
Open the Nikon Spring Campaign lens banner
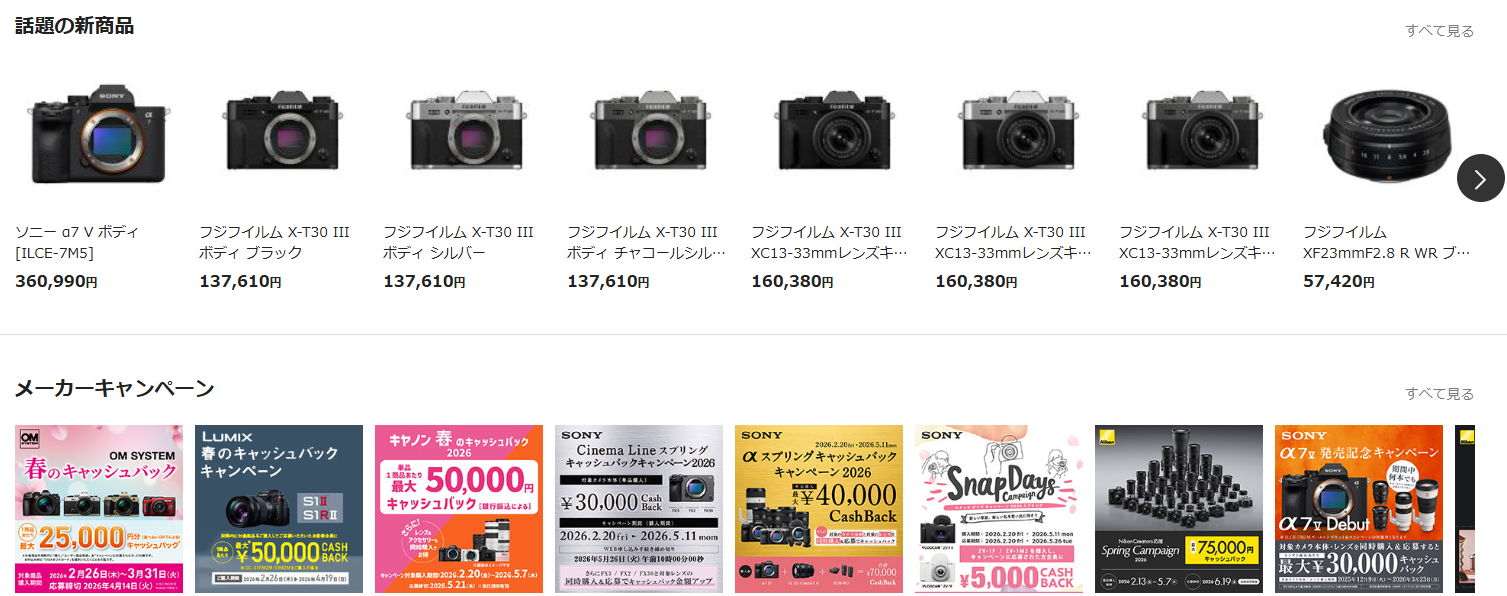(1179, 509)
